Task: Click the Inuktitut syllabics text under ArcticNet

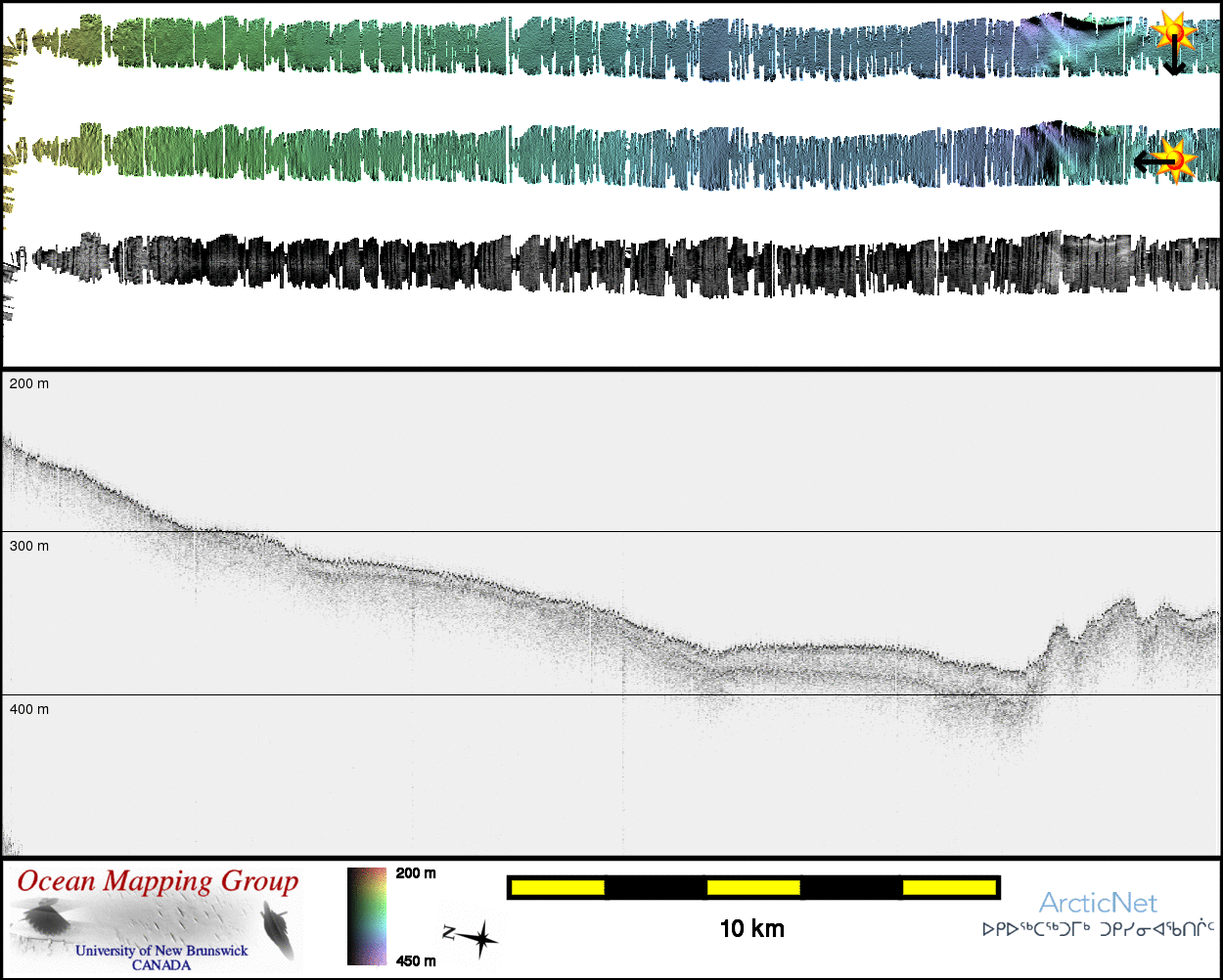Action: [x=1098, y=929]
